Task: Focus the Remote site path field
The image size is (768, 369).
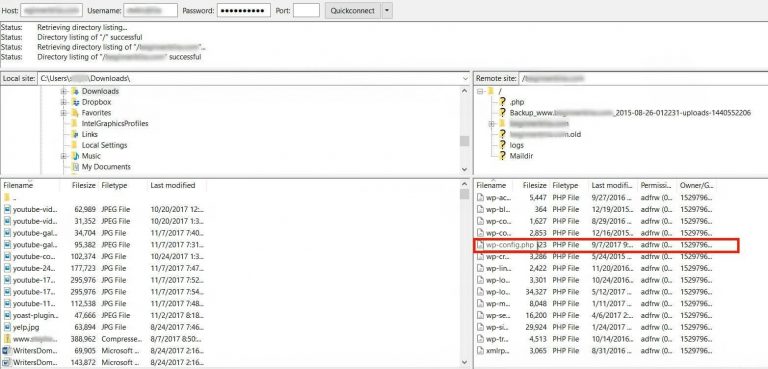Action: tap(642, 78)
